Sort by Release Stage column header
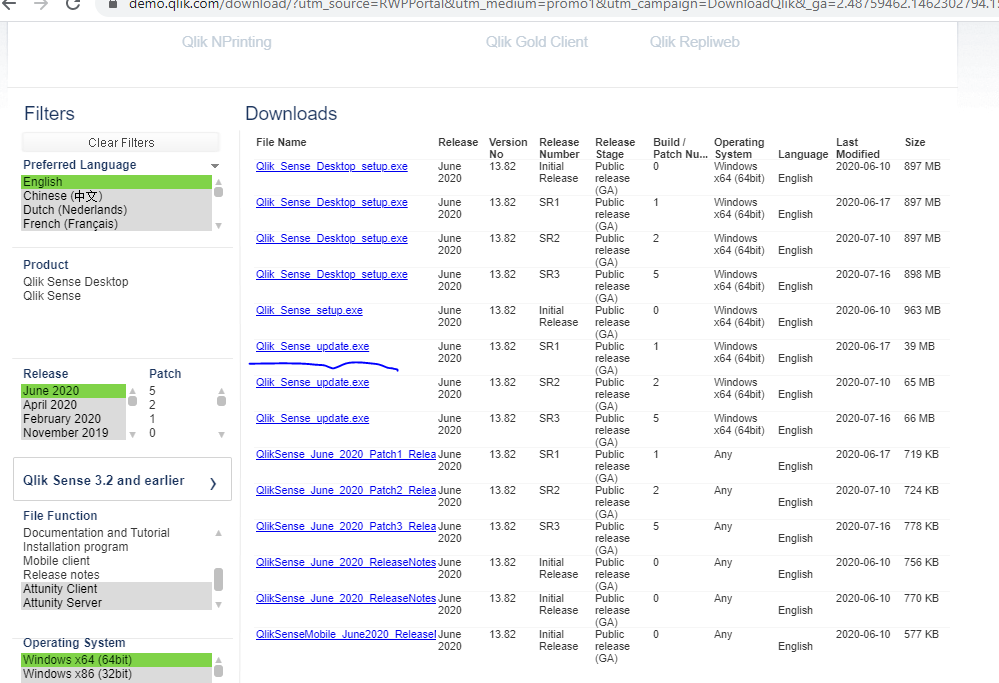Screen dimensions: 999x683 [x=615, y=148]
